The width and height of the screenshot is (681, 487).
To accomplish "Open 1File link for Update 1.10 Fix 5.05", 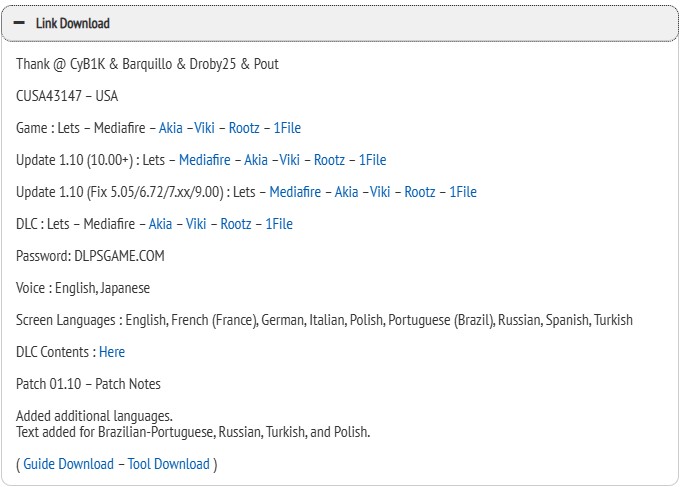I will point(463,192).
